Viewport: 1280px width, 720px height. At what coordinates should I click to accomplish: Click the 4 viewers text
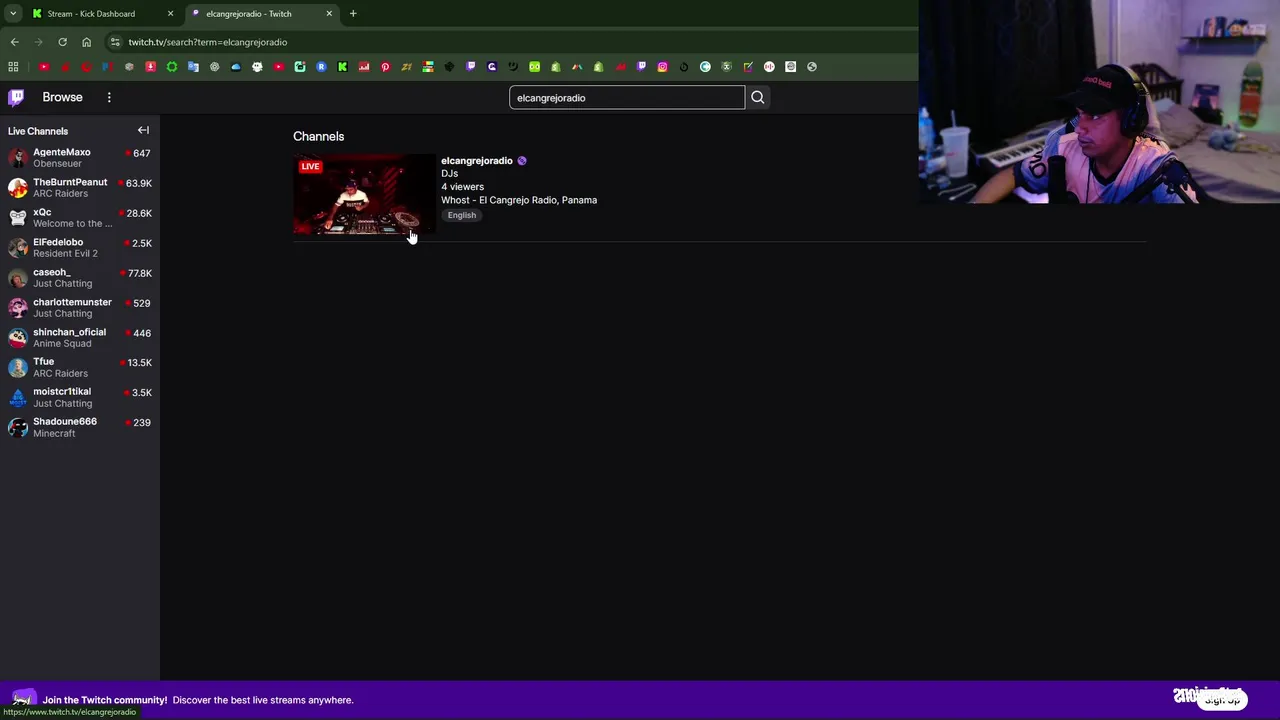click(x=462, y=187)
